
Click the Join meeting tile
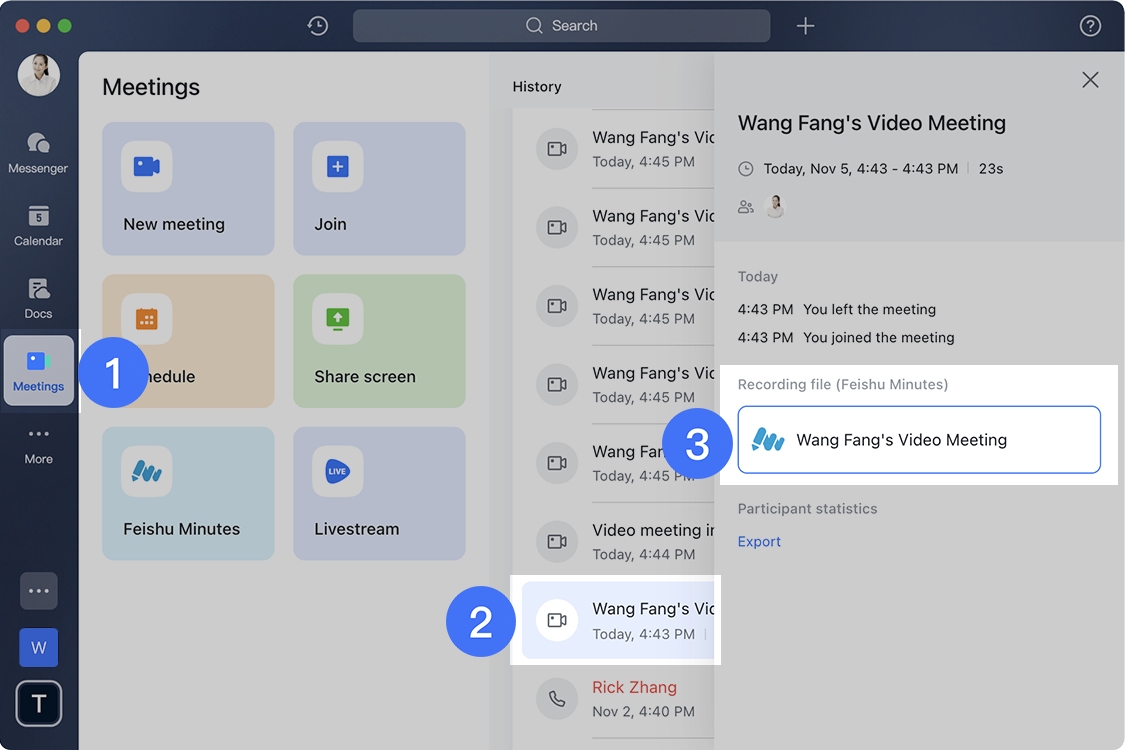pyautogui.click(x=379, y=189)
